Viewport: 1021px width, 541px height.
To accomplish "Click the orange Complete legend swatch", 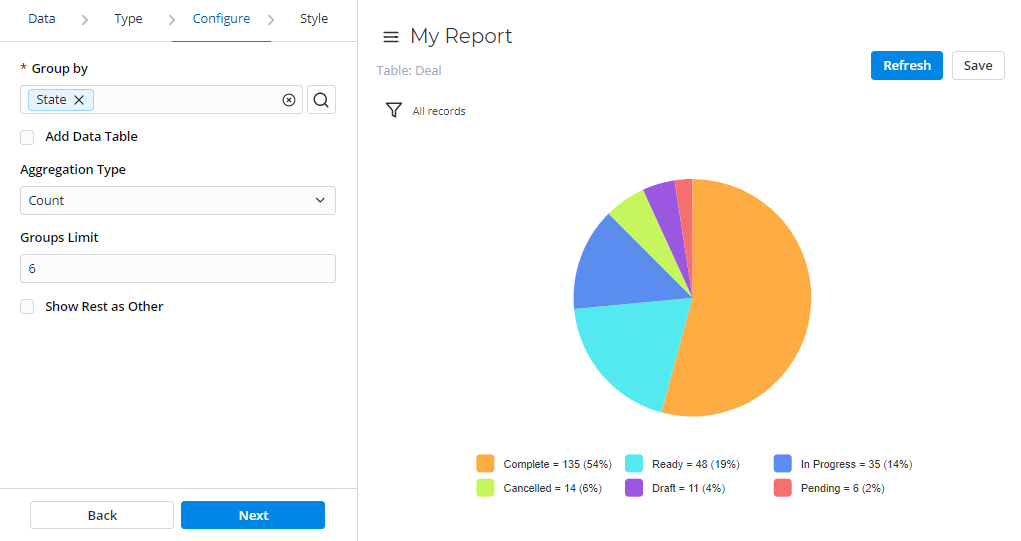I will [x=486, y=464].
